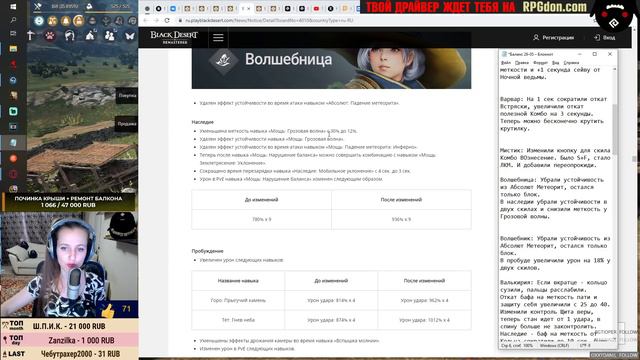This screenshot has height=360, width=640.
Task: Open the Windows Start menu
Action: pos(13,7)
